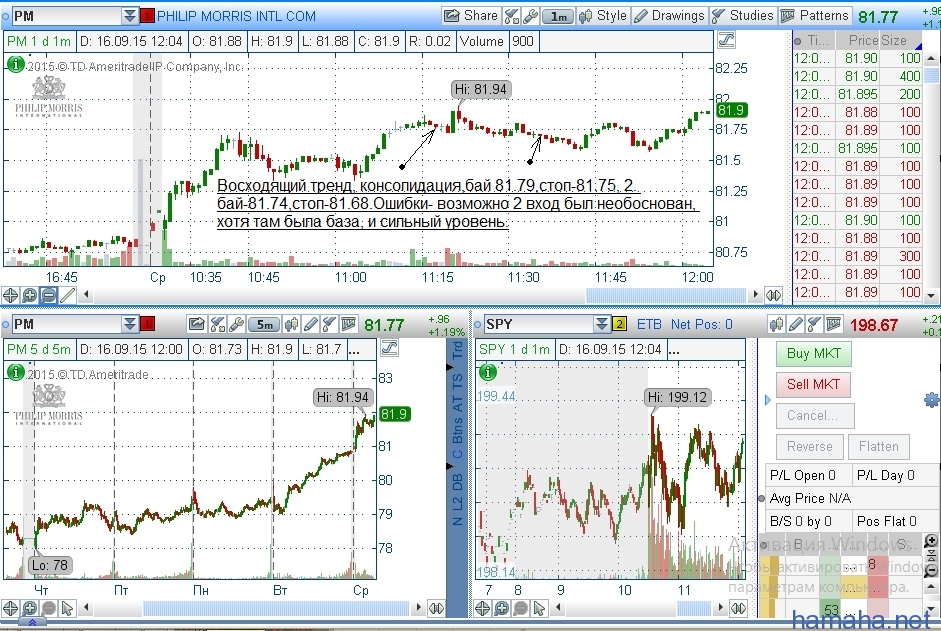The height and width of the screenshot is (631, 941).
Task: Click the PM symbol field on the top chart
Action: click(x=66, y=16)
